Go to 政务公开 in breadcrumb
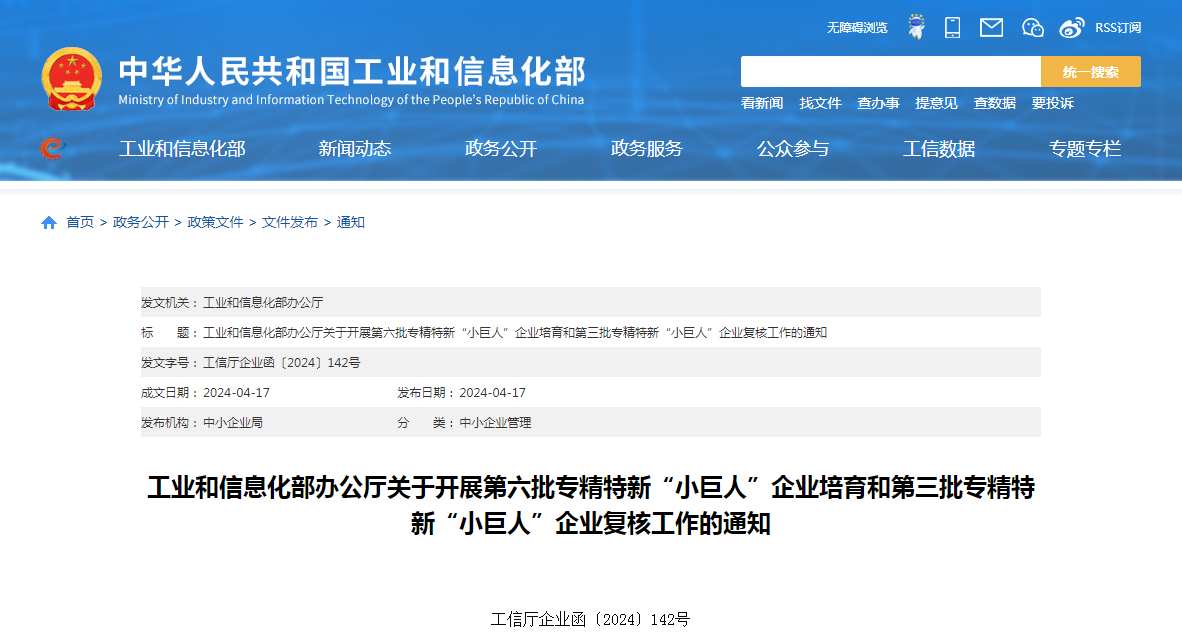 pos(141,222)
